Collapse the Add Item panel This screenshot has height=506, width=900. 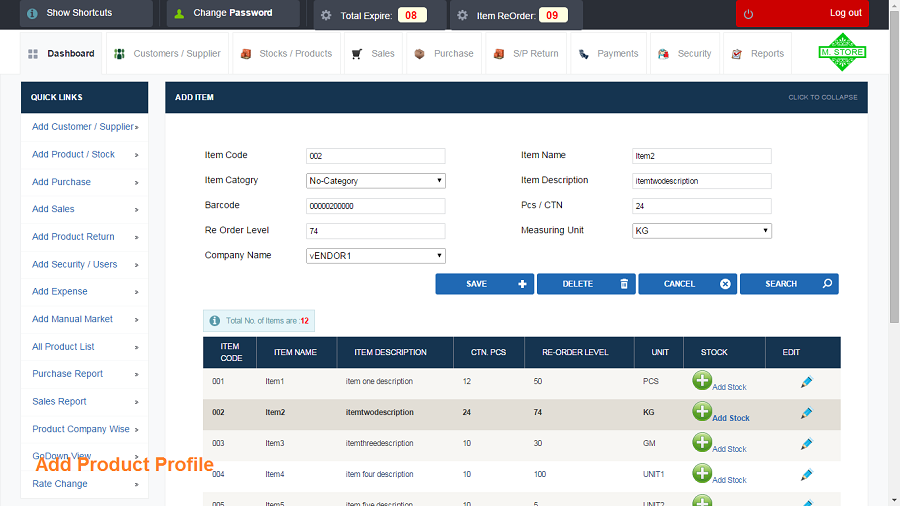[823, 98]
